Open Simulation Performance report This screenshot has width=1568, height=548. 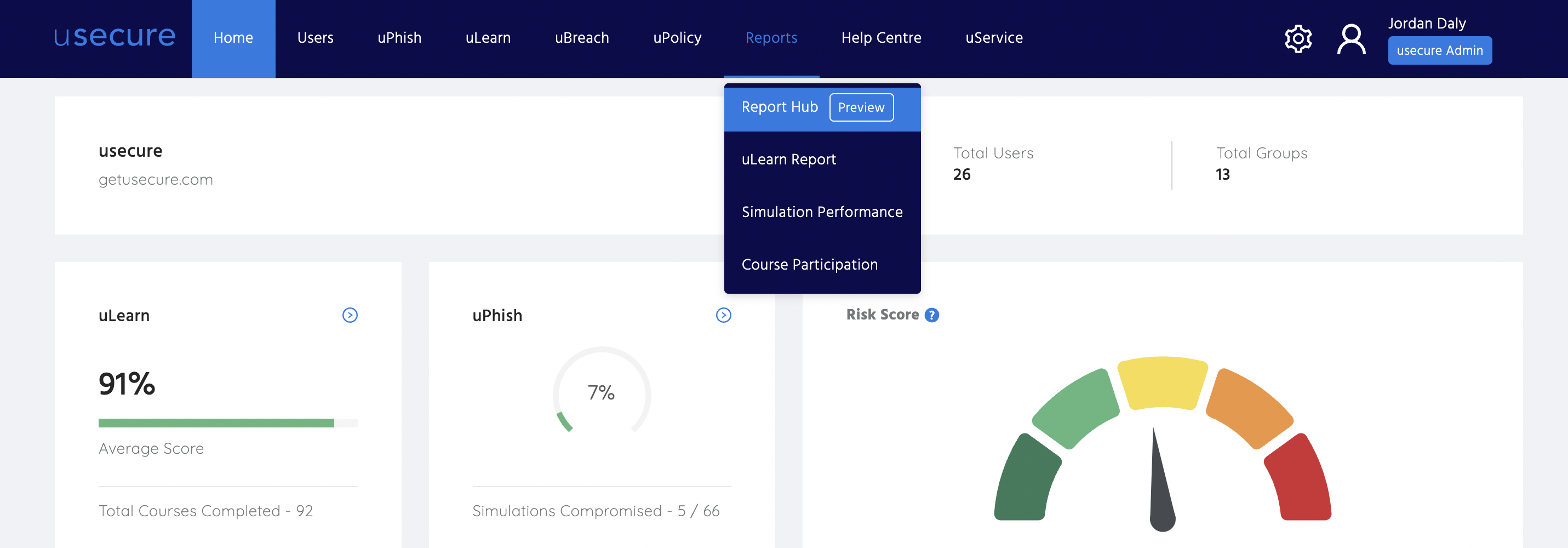click(x=822, y=212)
